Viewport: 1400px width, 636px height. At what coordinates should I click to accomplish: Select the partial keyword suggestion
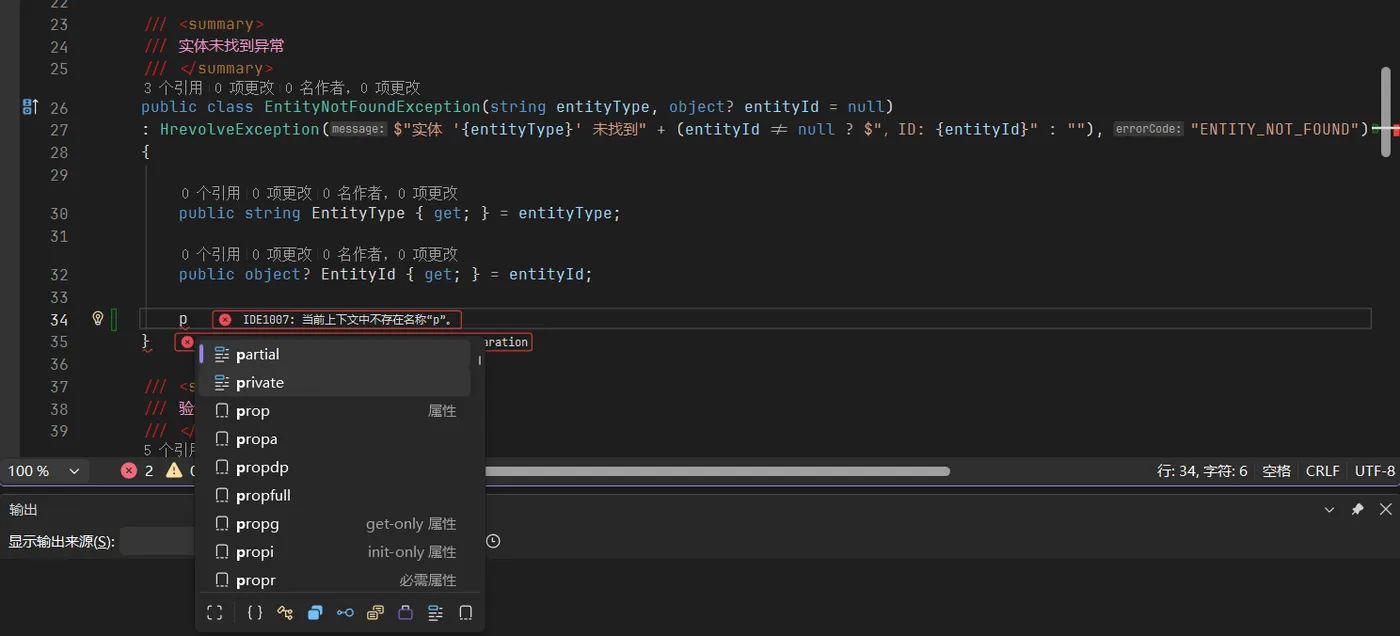coord(335,354)
